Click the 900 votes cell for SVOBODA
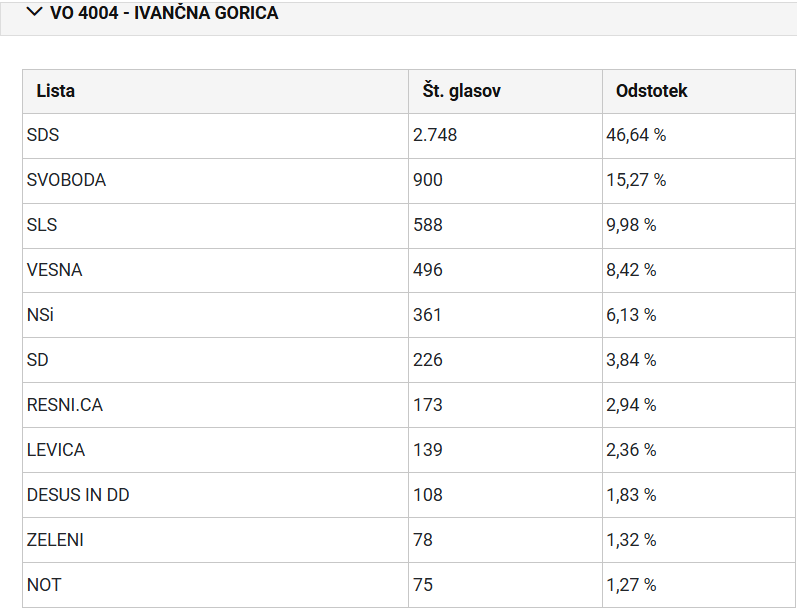 point(505,181)
